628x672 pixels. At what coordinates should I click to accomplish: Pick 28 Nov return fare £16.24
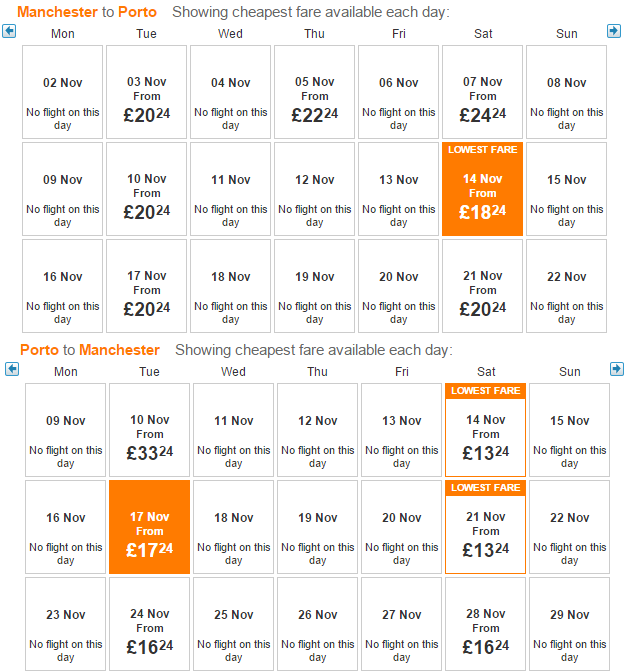coord(486,624)
